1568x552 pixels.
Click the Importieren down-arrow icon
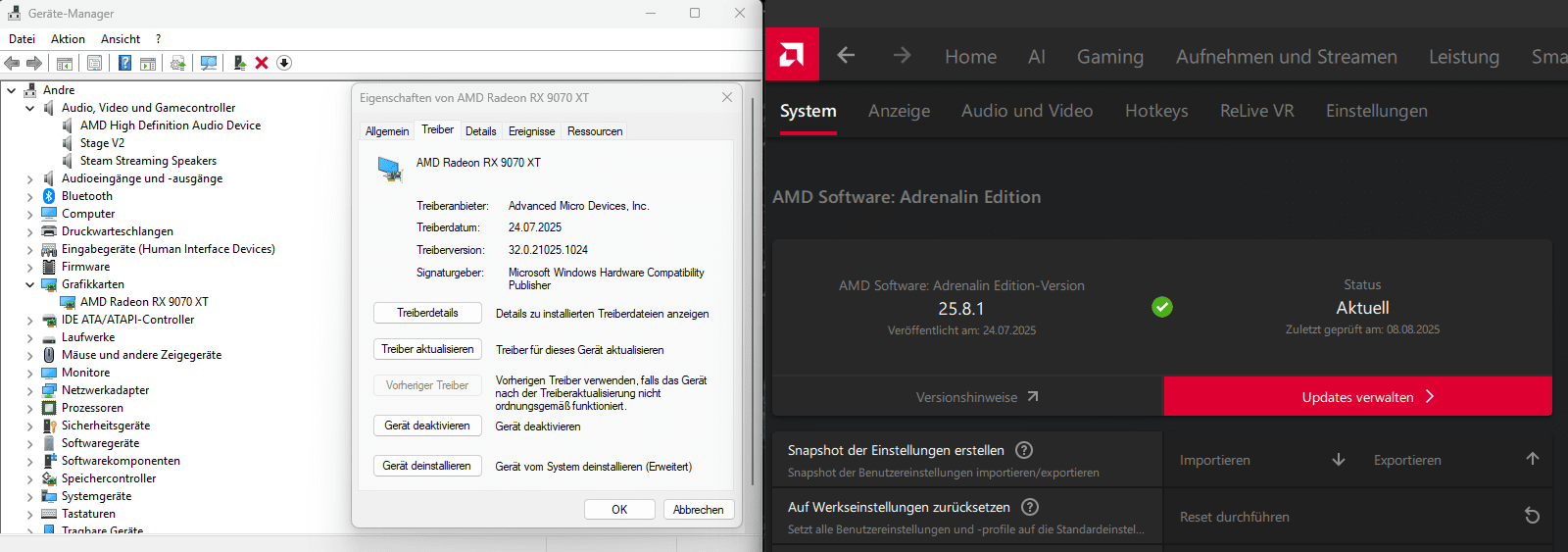(1339, 460)
